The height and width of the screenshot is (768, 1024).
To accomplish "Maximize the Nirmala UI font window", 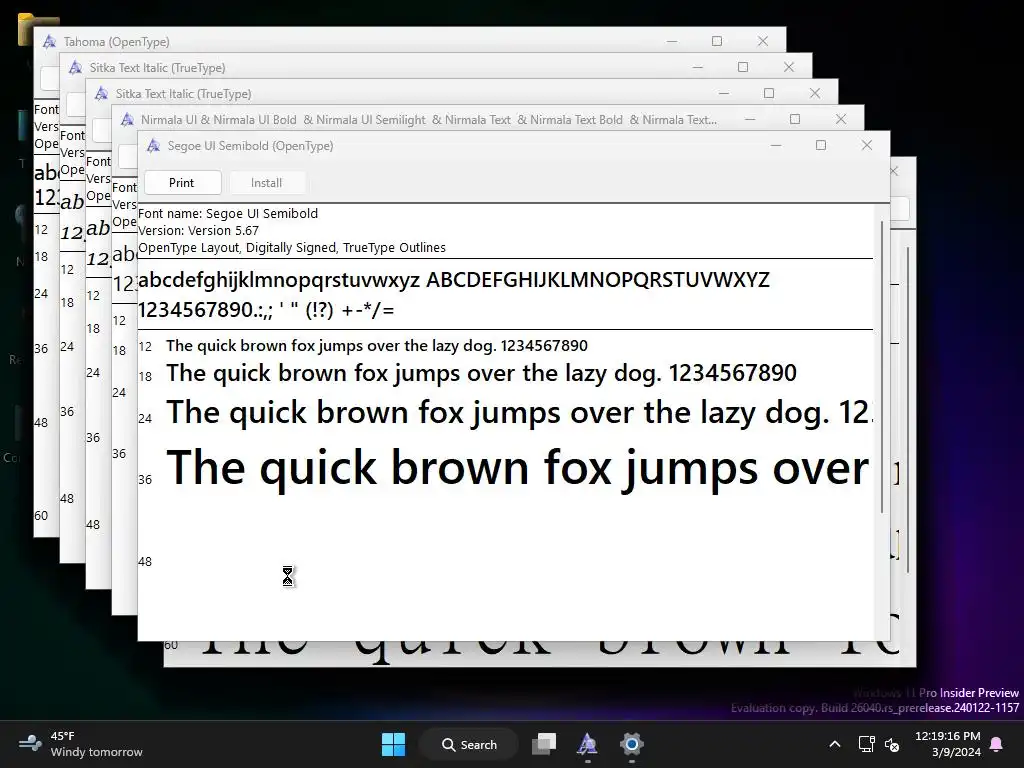I will pyautogui.click(x=795, y=119).
